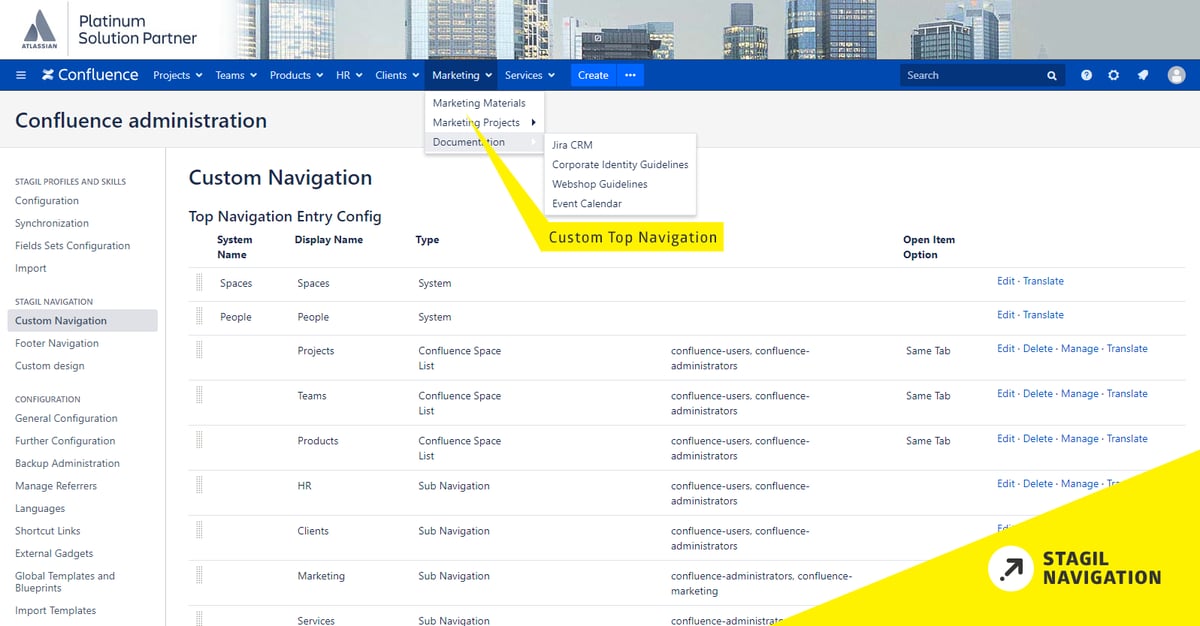This screenshot has height=626, width=1200.
Task: Click Delete link for Teams row
Action: pos(1037,394)
